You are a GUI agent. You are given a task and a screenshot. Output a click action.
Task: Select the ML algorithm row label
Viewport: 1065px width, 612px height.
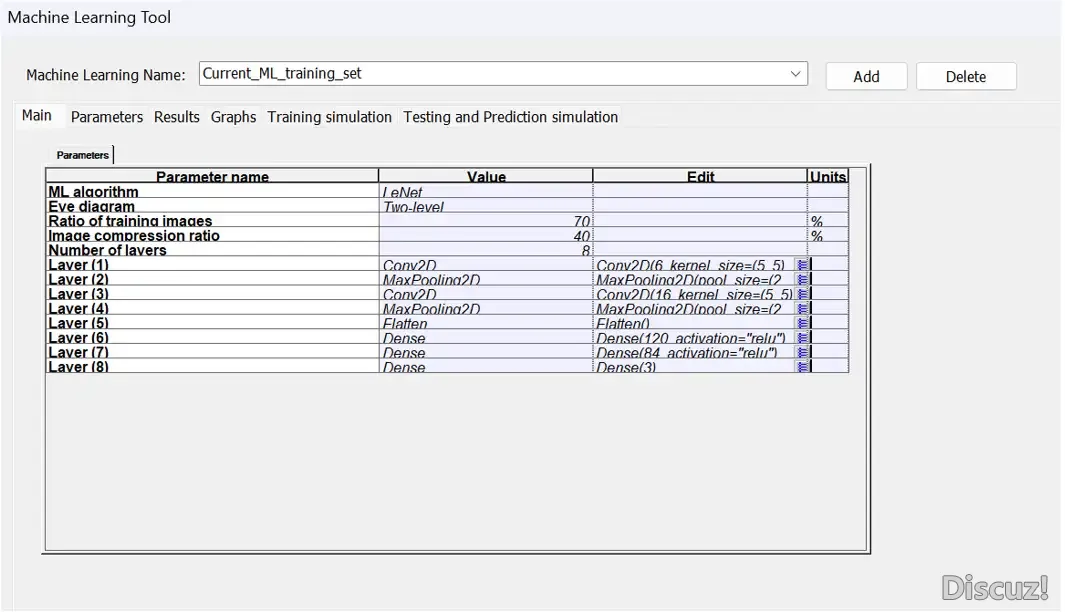tap(212, 192)
